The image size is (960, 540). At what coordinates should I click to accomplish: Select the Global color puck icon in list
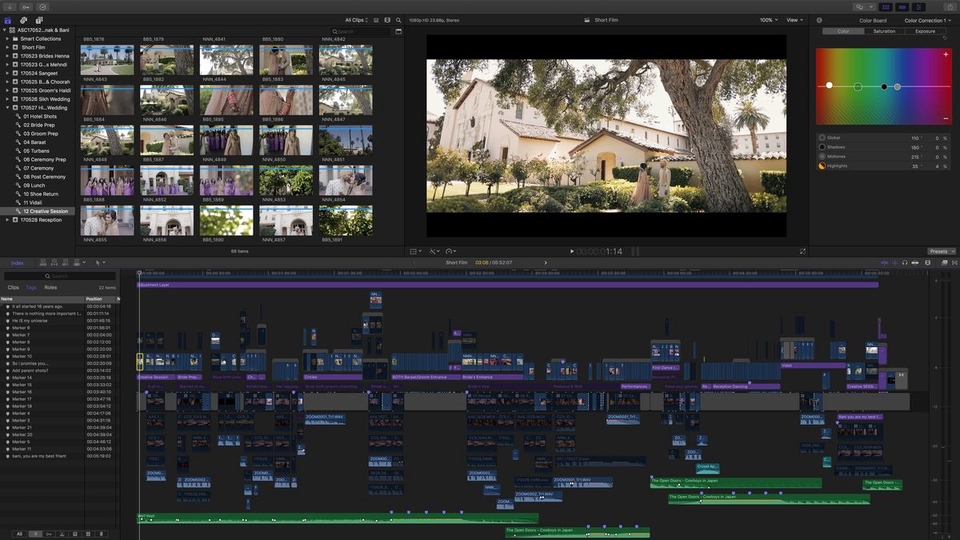pos(822,138)
